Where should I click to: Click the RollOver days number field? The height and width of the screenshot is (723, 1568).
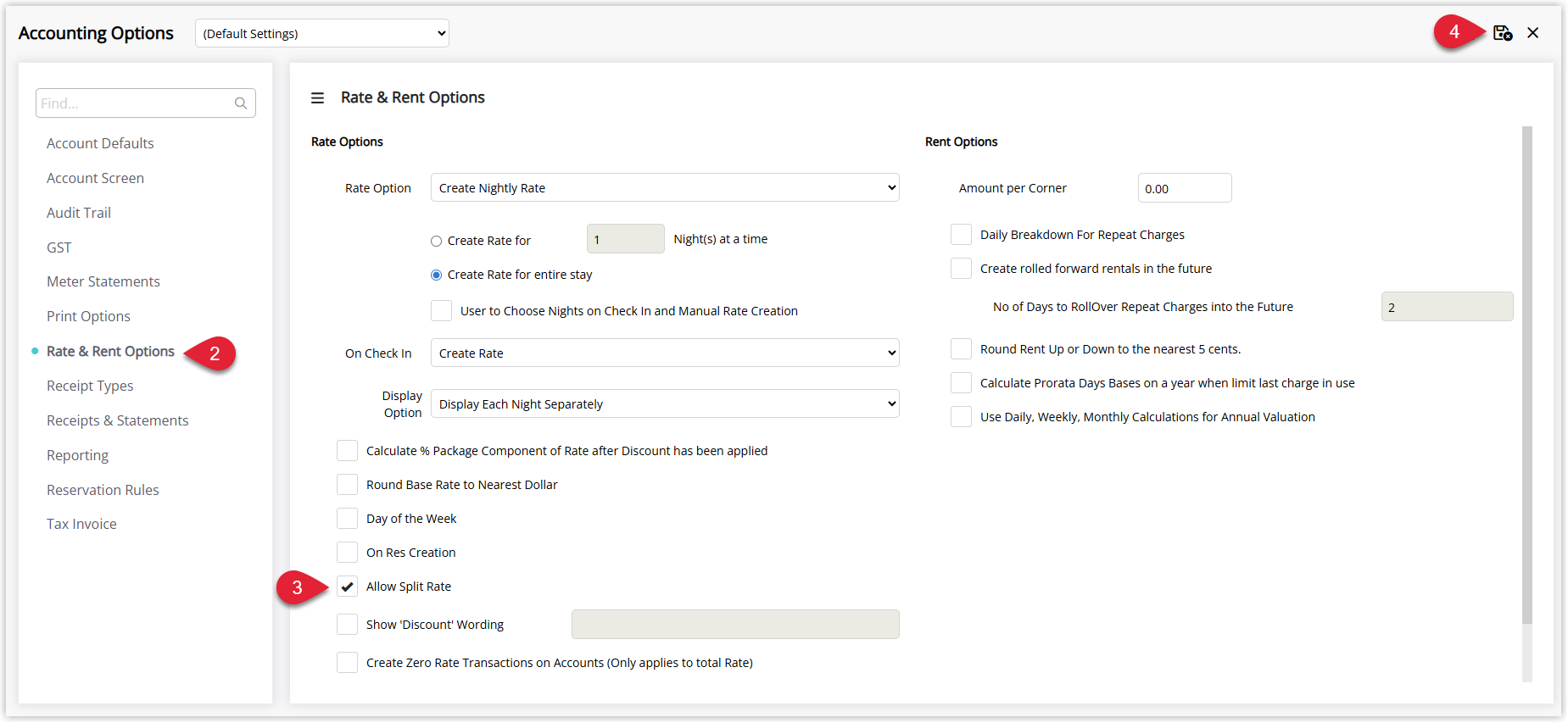[x=1447, y=307]
